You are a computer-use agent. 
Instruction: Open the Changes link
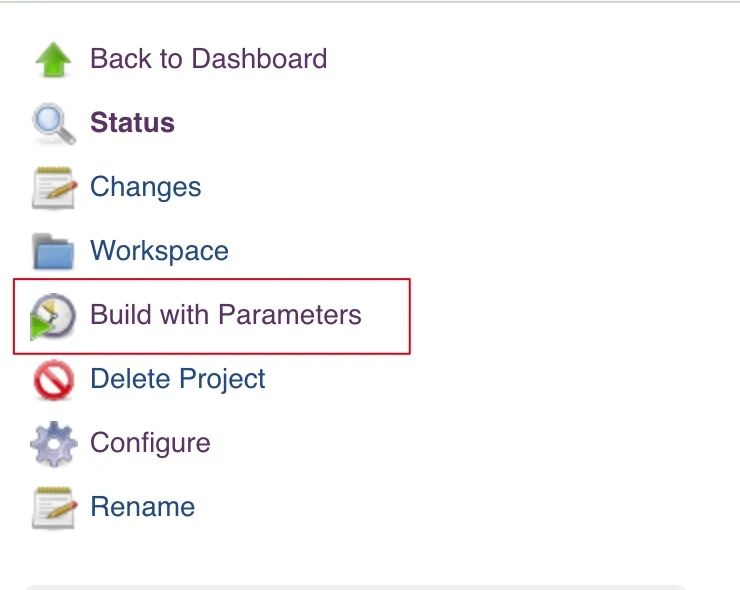145,187
